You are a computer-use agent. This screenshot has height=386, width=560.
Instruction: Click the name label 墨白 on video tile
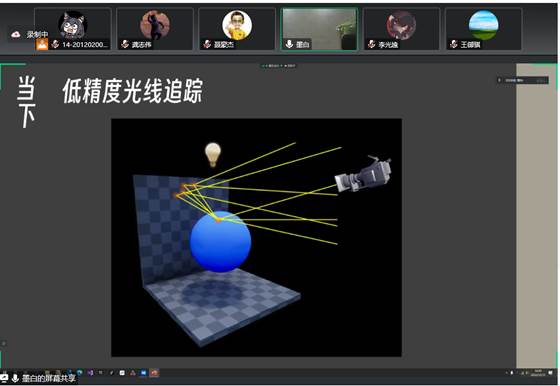[302, 45]
